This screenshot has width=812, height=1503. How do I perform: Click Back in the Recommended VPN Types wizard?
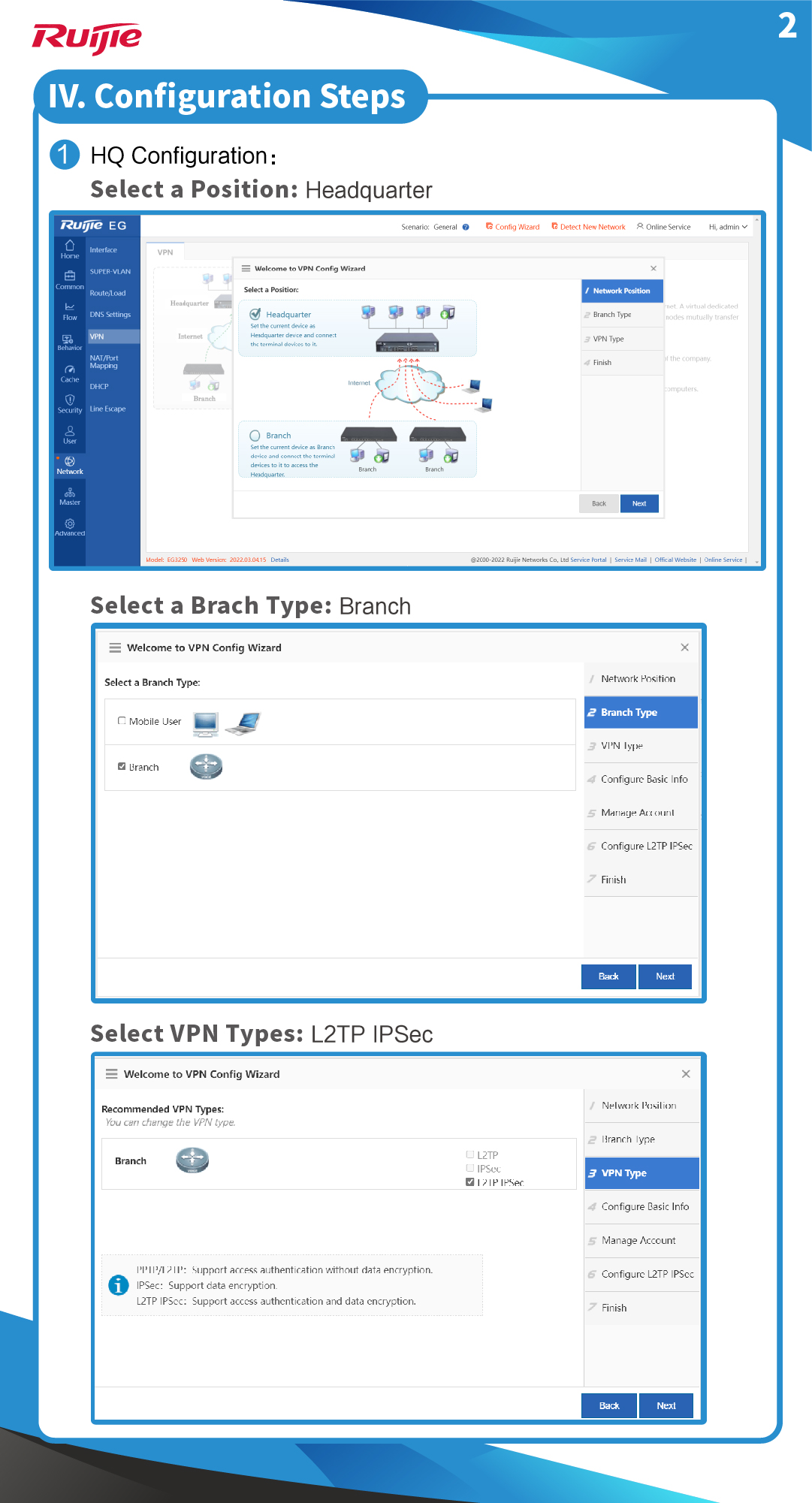pyautogui.click(x=609, y=1406)
